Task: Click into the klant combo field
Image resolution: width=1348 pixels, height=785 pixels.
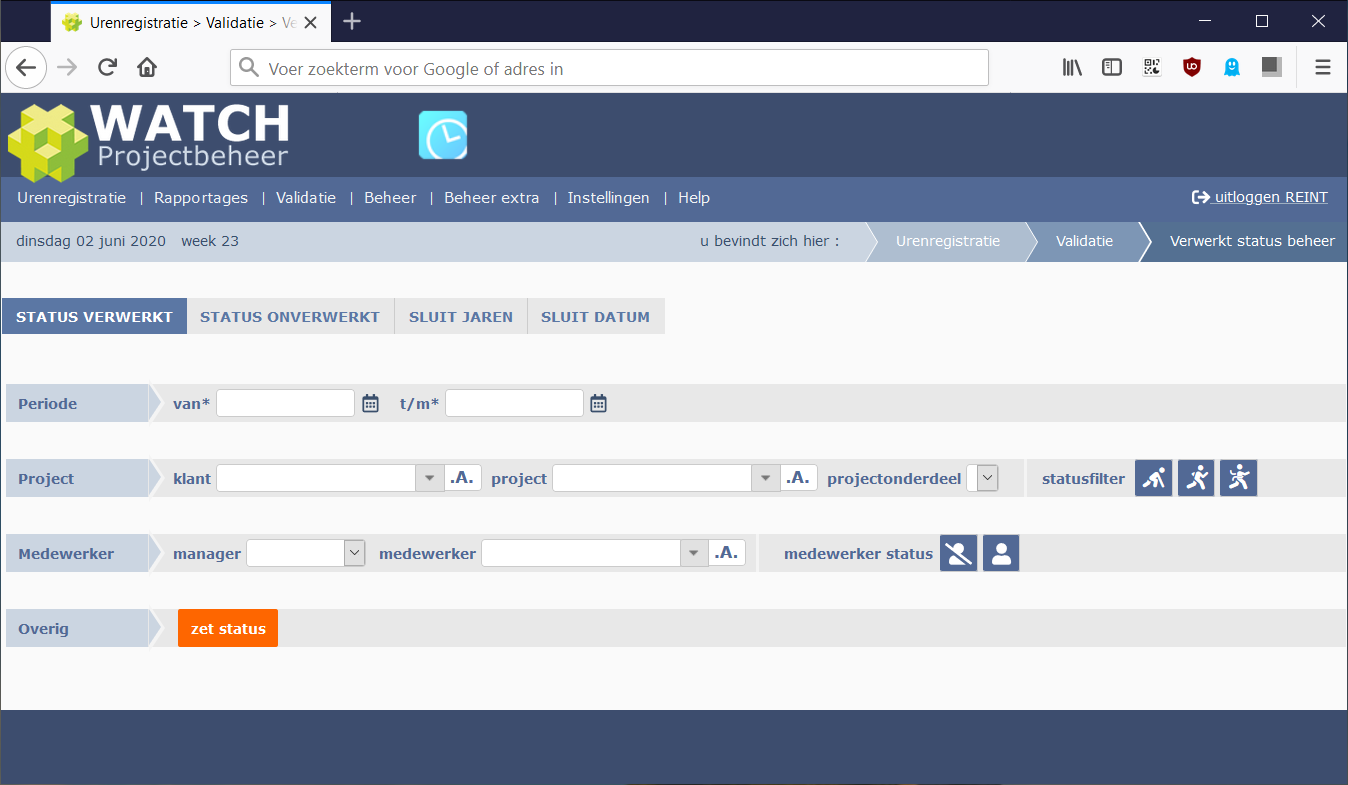Action: [316, 478]
